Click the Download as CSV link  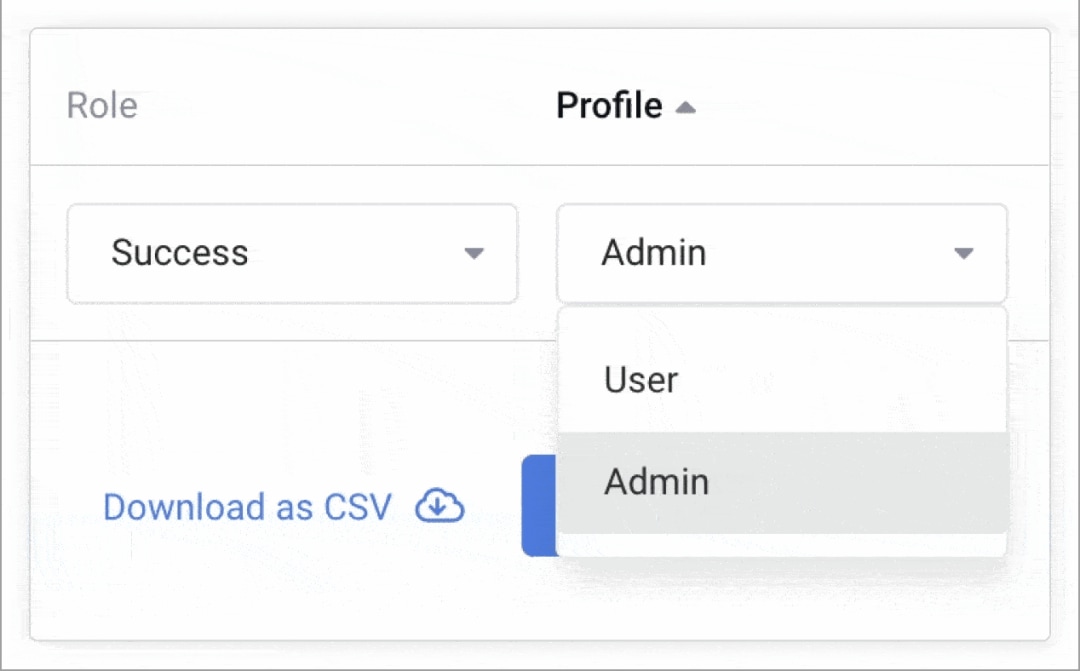pos(248,507)
